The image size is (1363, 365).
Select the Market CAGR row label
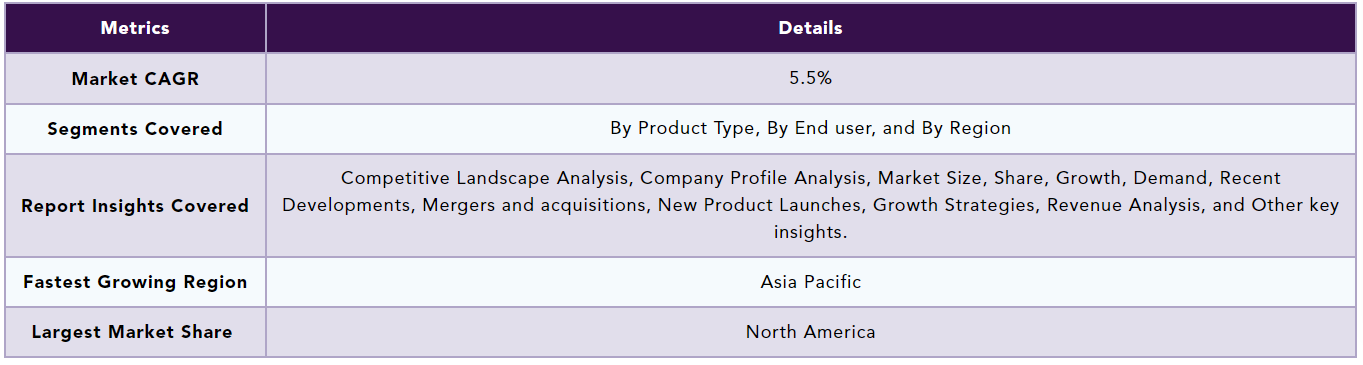click(x=135, y=79)
